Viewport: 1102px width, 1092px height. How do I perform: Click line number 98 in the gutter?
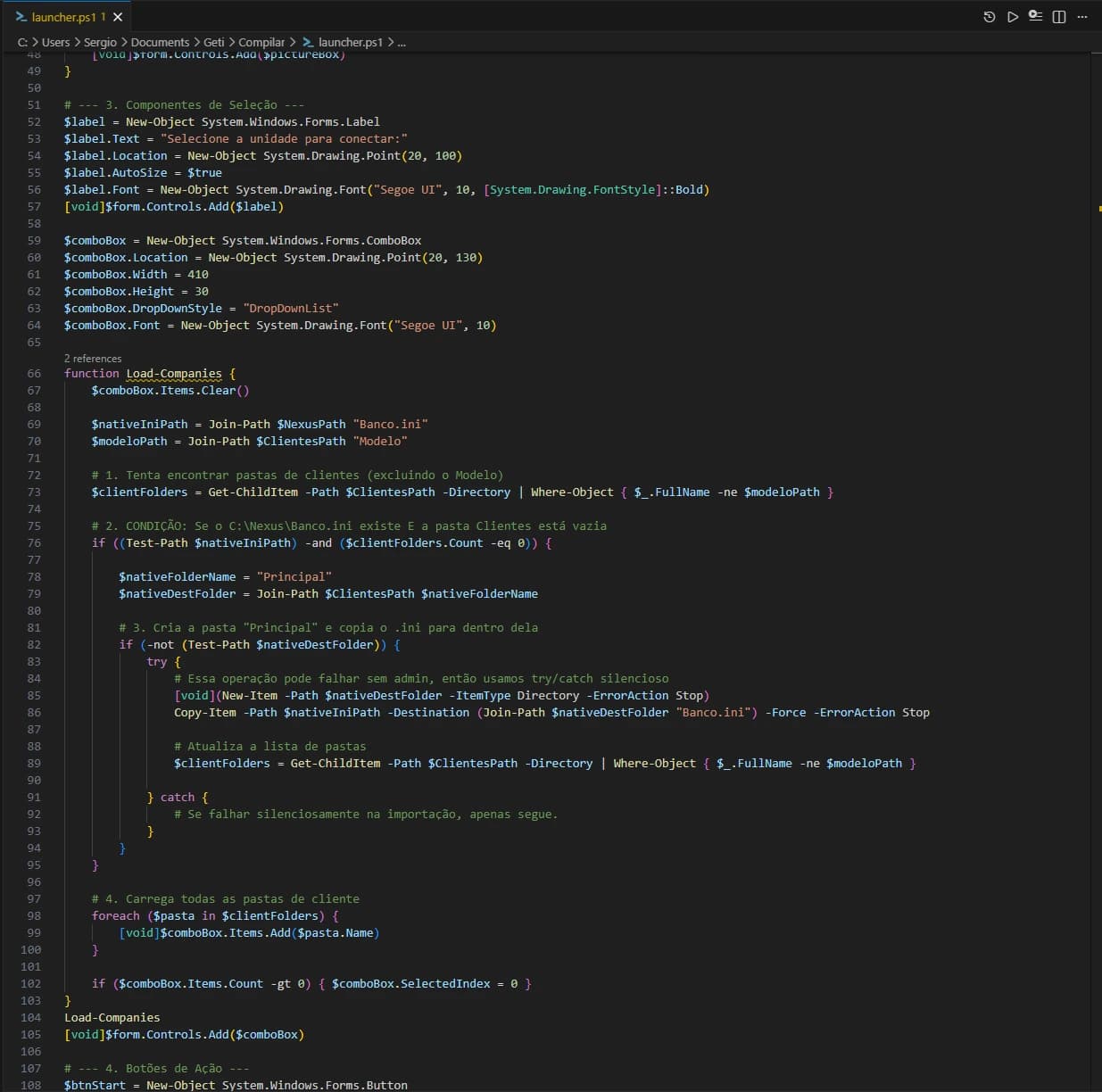(34, 915)
